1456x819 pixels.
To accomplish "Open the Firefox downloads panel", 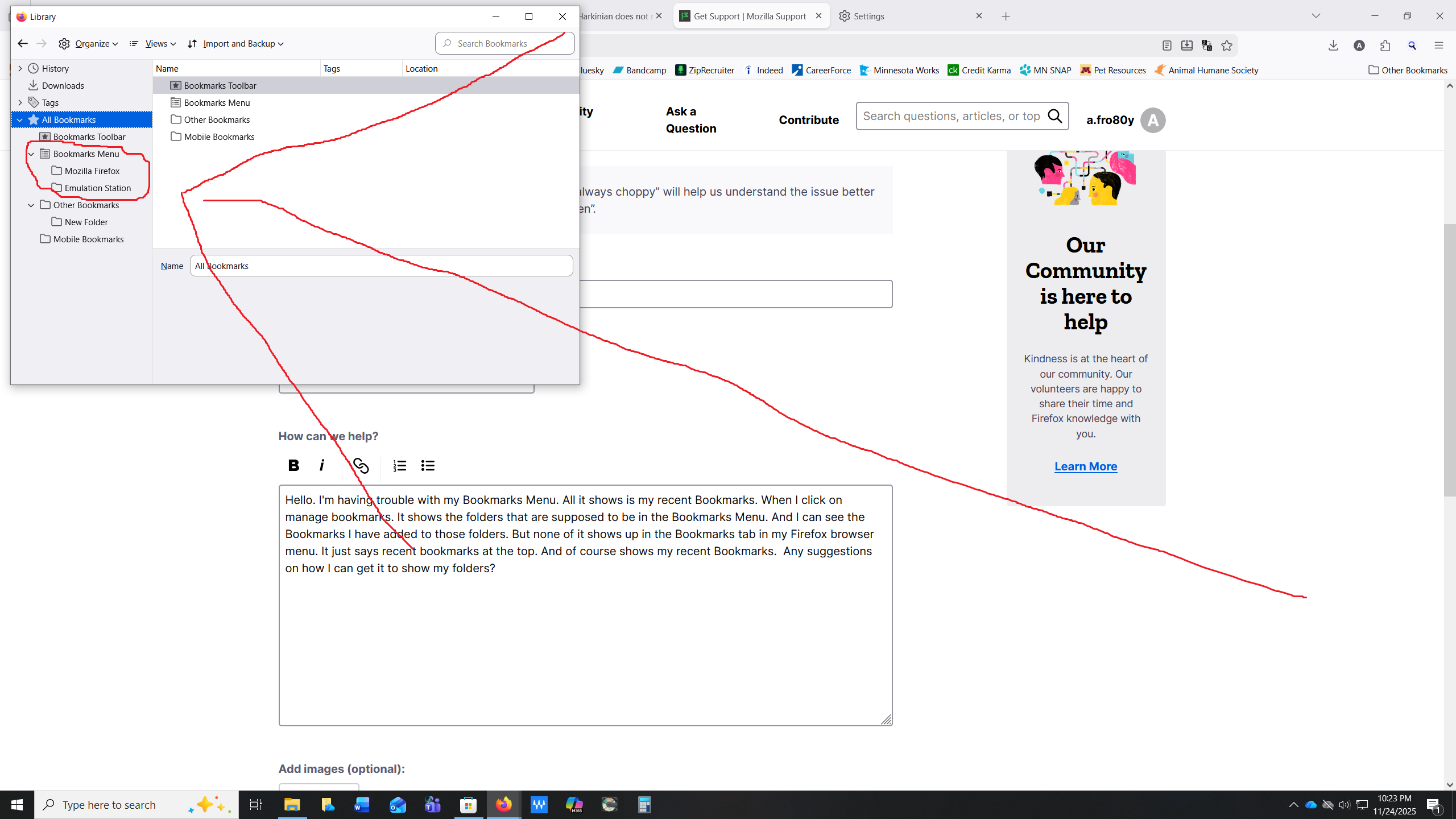I will coord(1333,45).
